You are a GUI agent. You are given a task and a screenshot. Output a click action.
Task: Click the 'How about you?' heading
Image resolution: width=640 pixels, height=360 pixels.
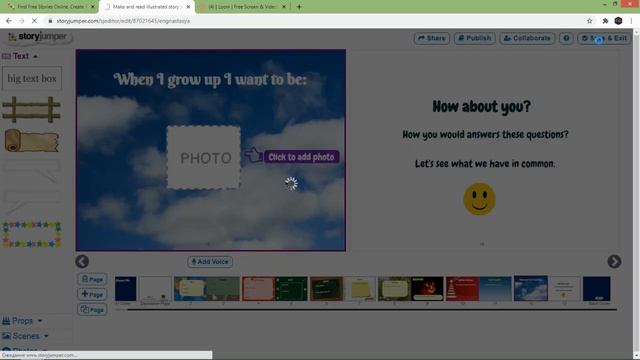tap(481, 107)
